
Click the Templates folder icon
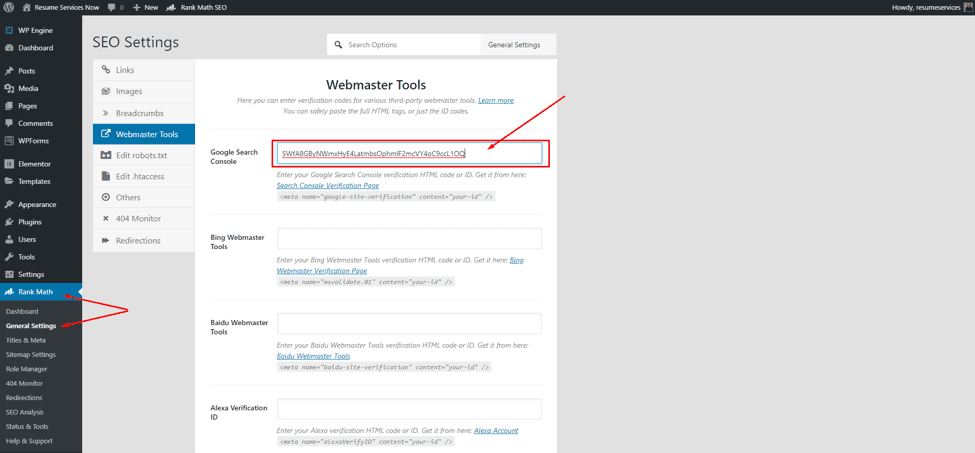(9, 181)
